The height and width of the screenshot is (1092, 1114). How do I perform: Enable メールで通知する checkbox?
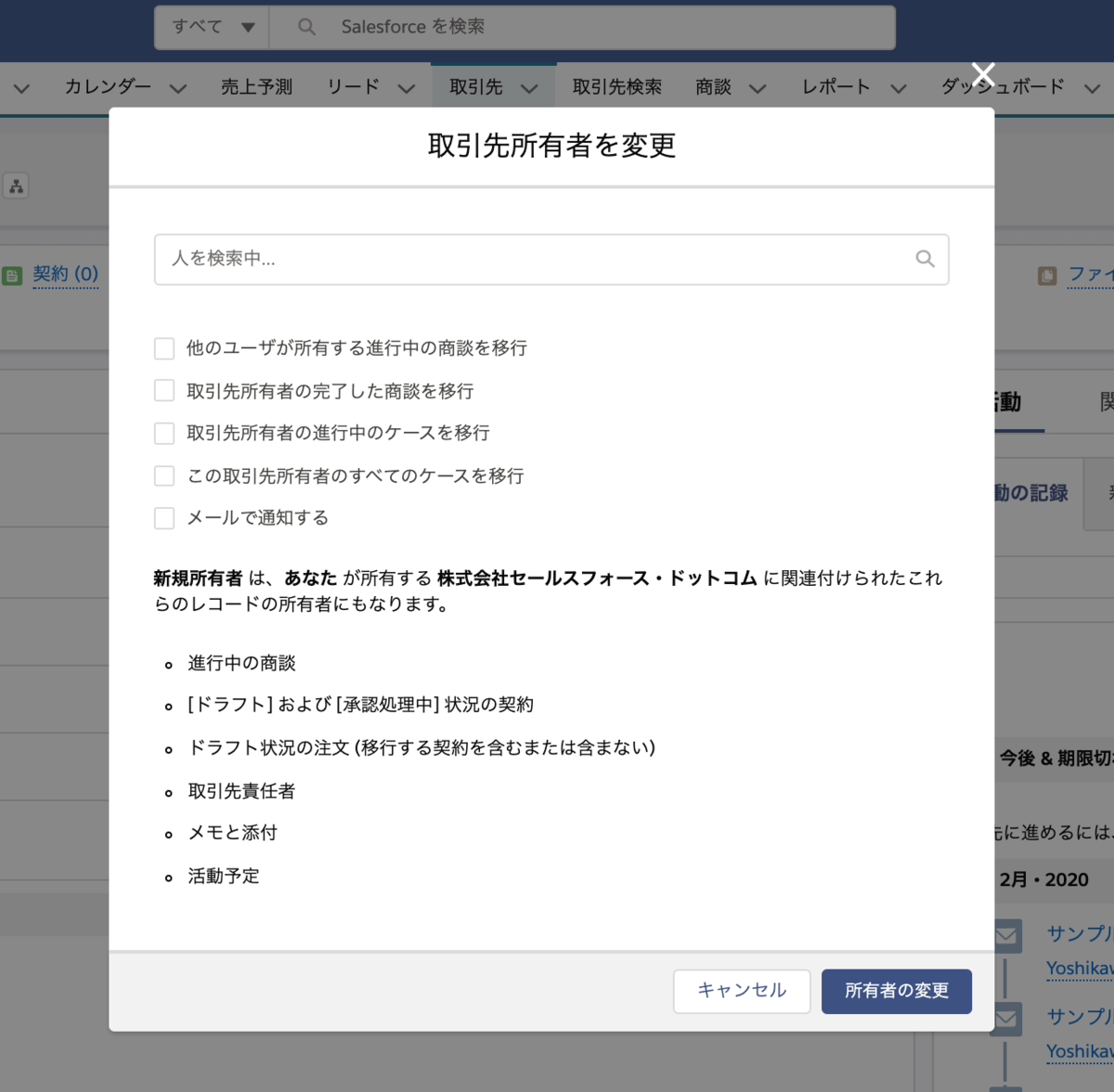164,518
